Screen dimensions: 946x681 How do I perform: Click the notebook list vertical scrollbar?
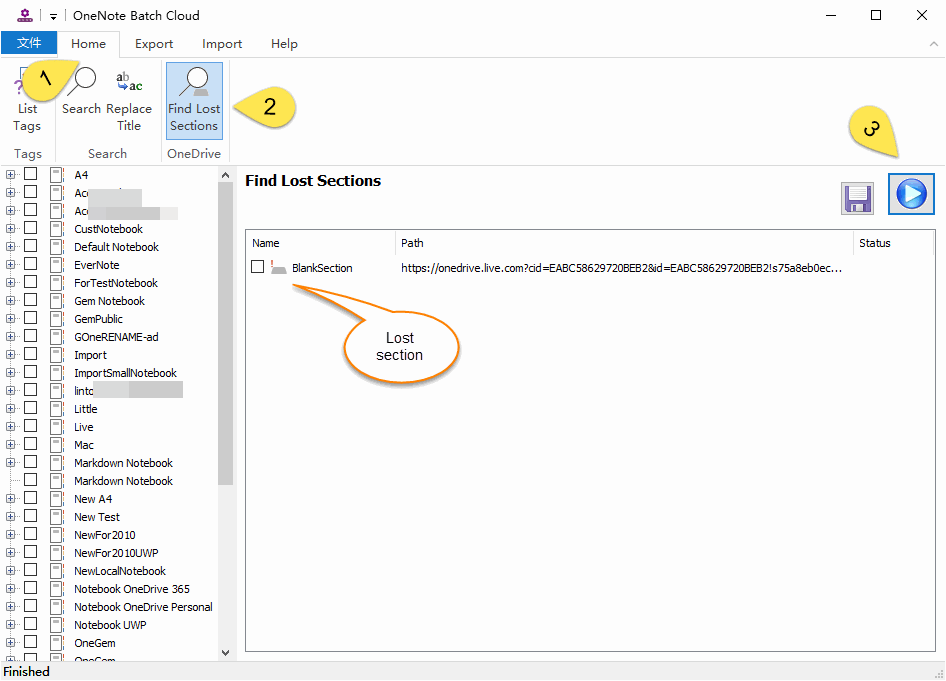pyautogui.click(x=225, y=330)
